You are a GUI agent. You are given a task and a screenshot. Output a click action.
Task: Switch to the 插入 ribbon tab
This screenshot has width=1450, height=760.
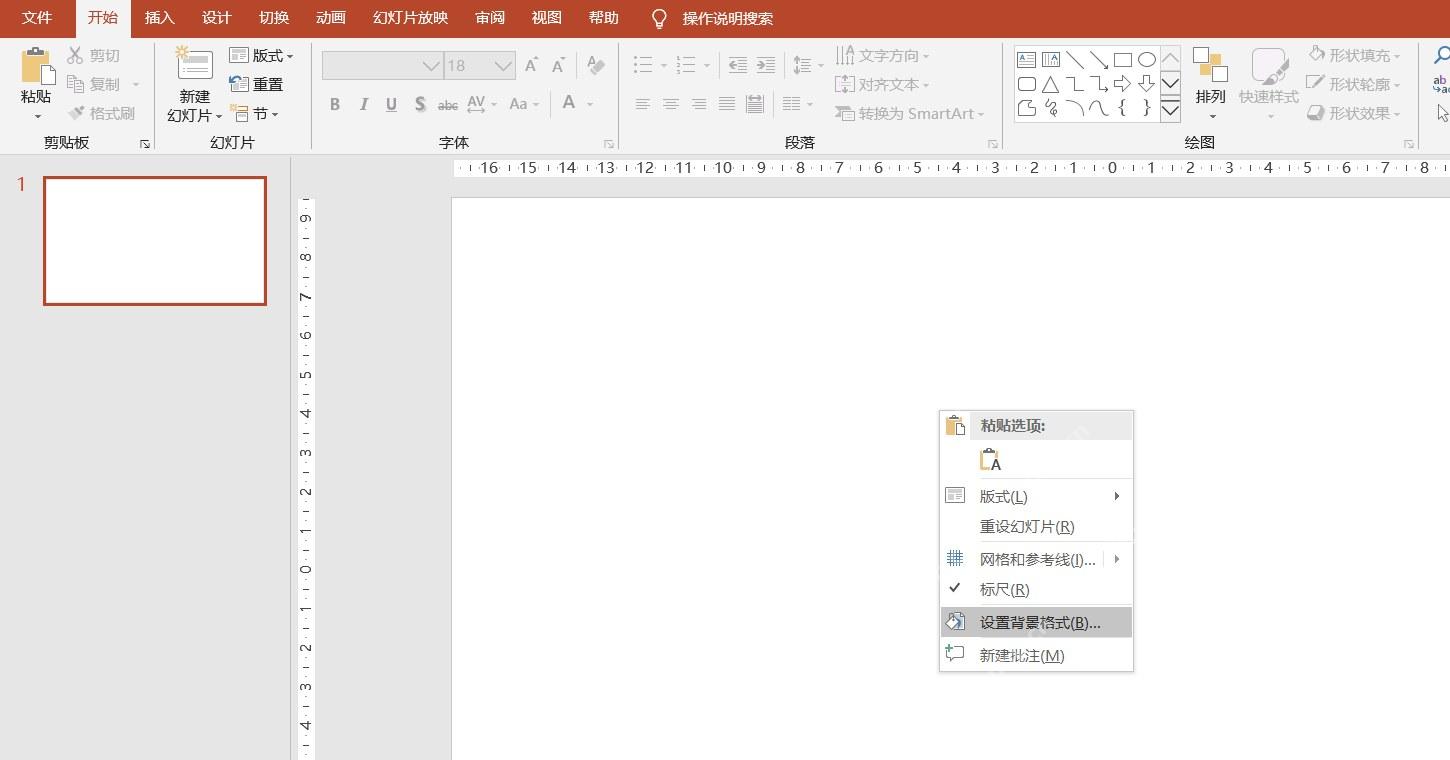(x=159, y=18)
